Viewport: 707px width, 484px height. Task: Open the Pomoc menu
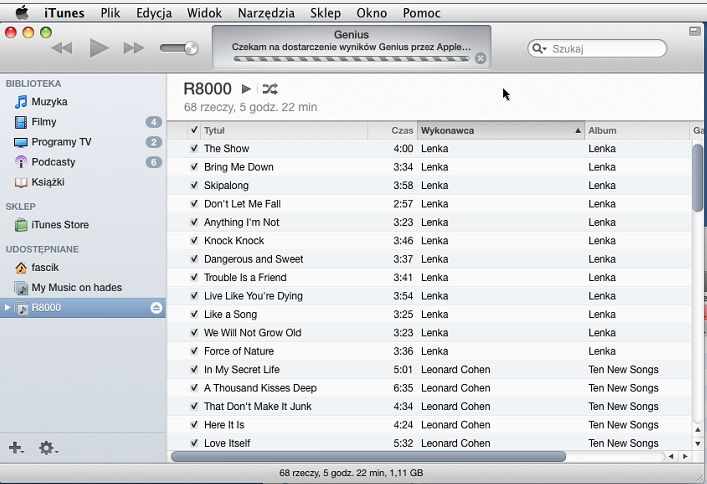[x=422, y=13]
